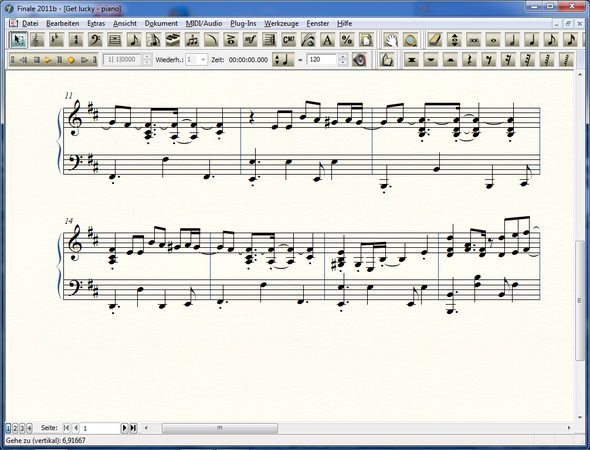This screenshot has height=450, width=590.
Task: Go to the previous page
Action: (76, 428)
